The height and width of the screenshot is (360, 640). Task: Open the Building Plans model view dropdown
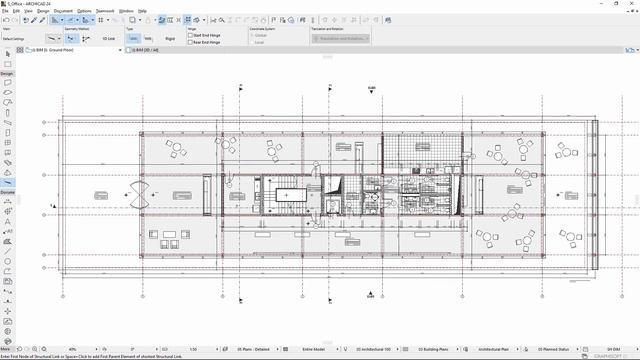pyautogui.click(x=457, y=349)
